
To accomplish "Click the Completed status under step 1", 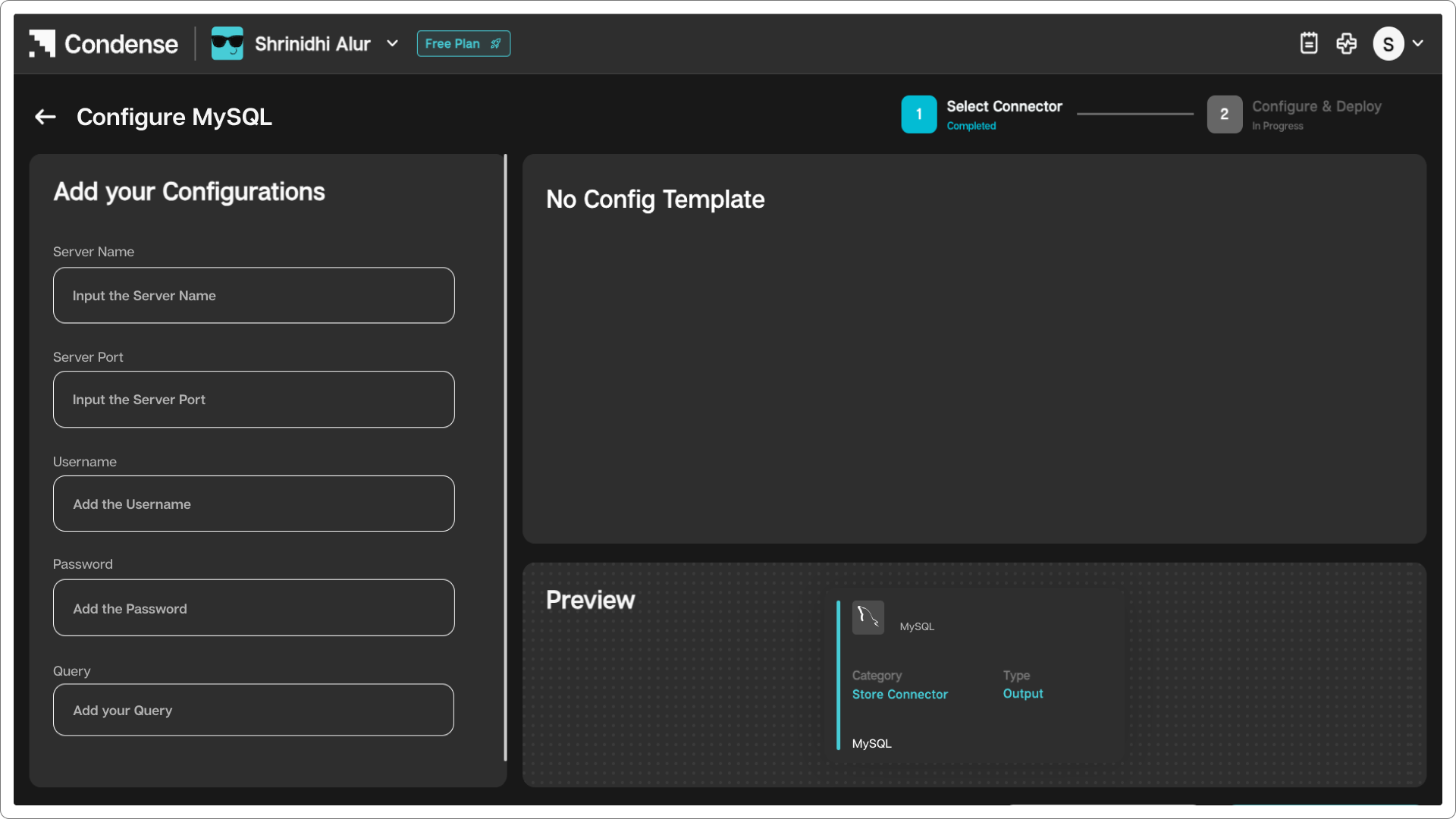I will click(971, 126).
